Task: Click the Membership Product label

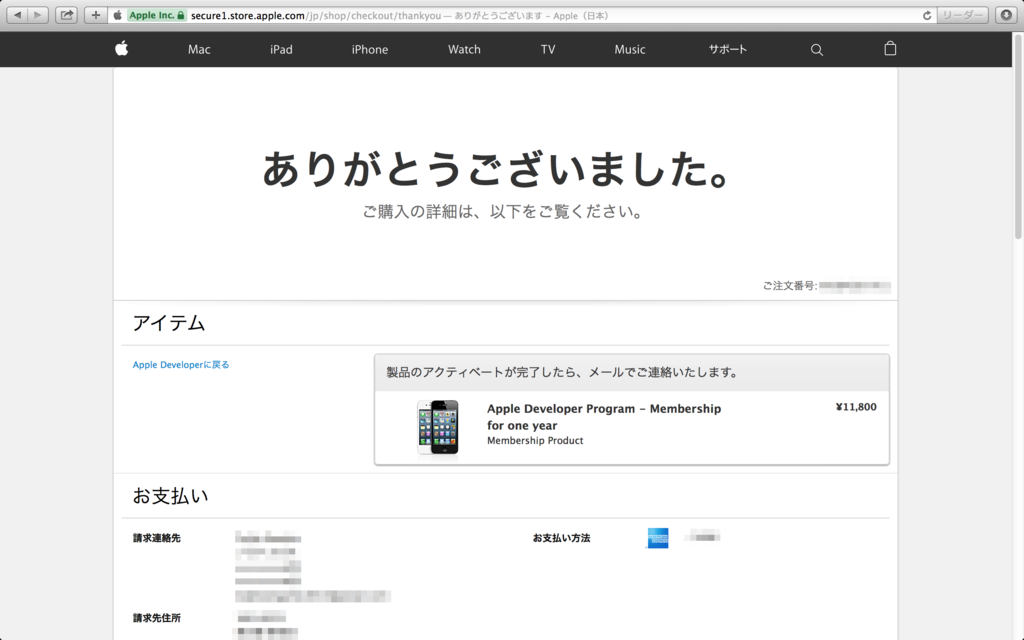Action: (535, 441)
